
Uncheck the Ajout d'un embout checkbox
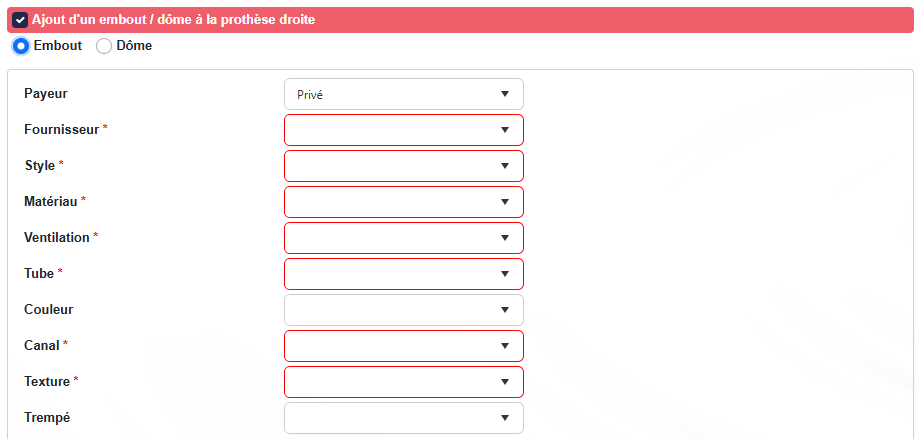20,20
